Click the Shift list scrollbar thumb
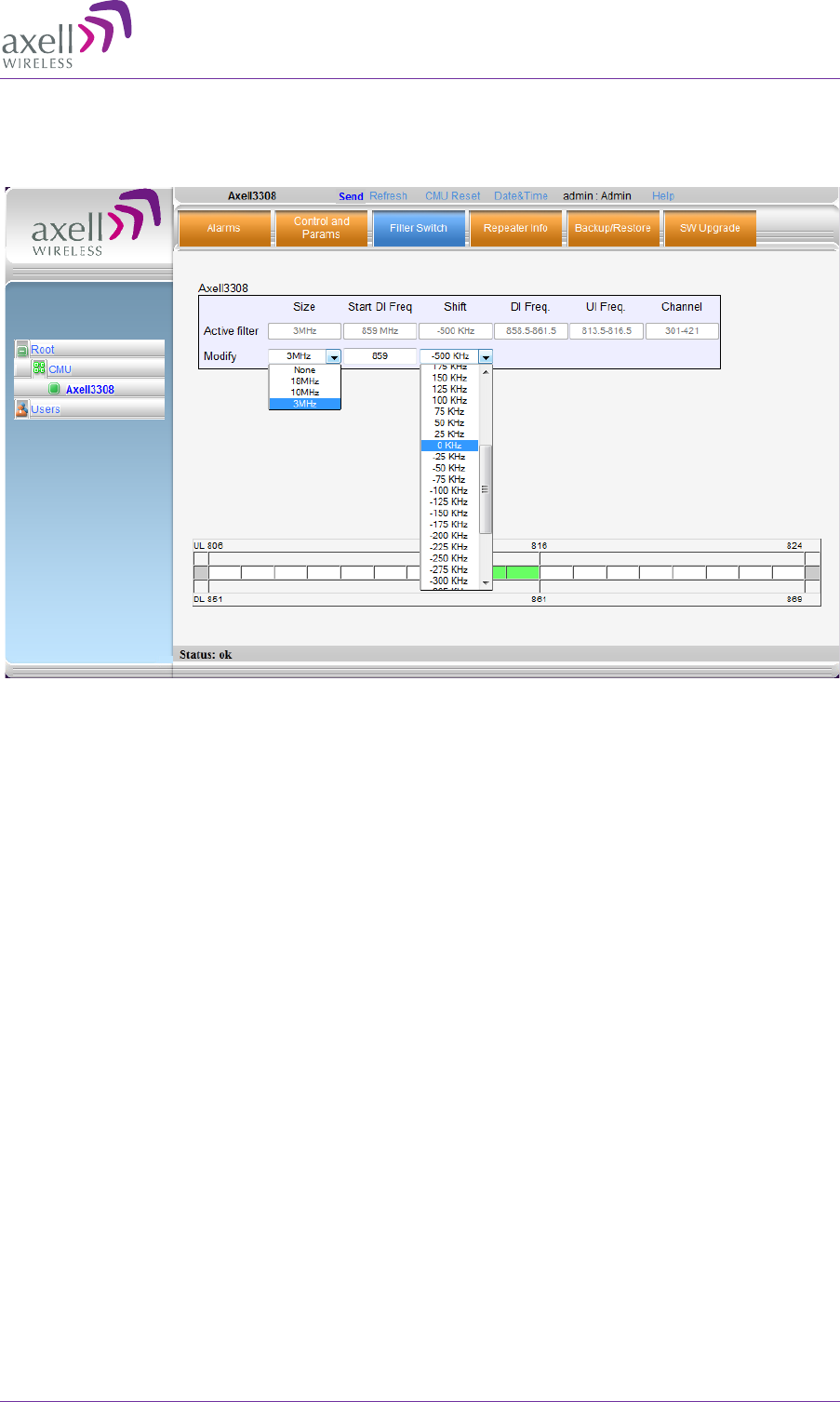Screen dimensions: 840x1402 point(486,489)
